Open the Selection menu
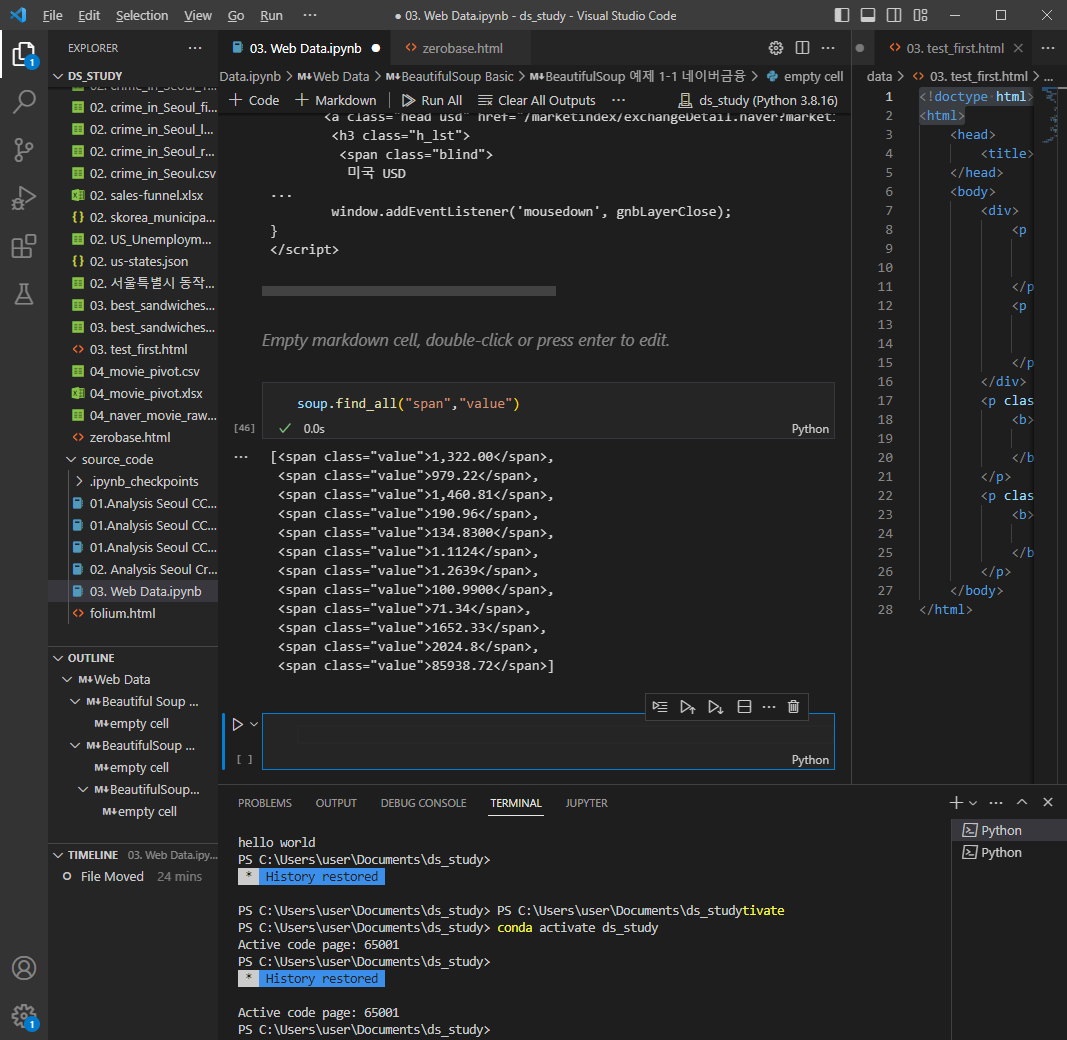This screenshot has height=1040, width=1067. tap(142, 15)
